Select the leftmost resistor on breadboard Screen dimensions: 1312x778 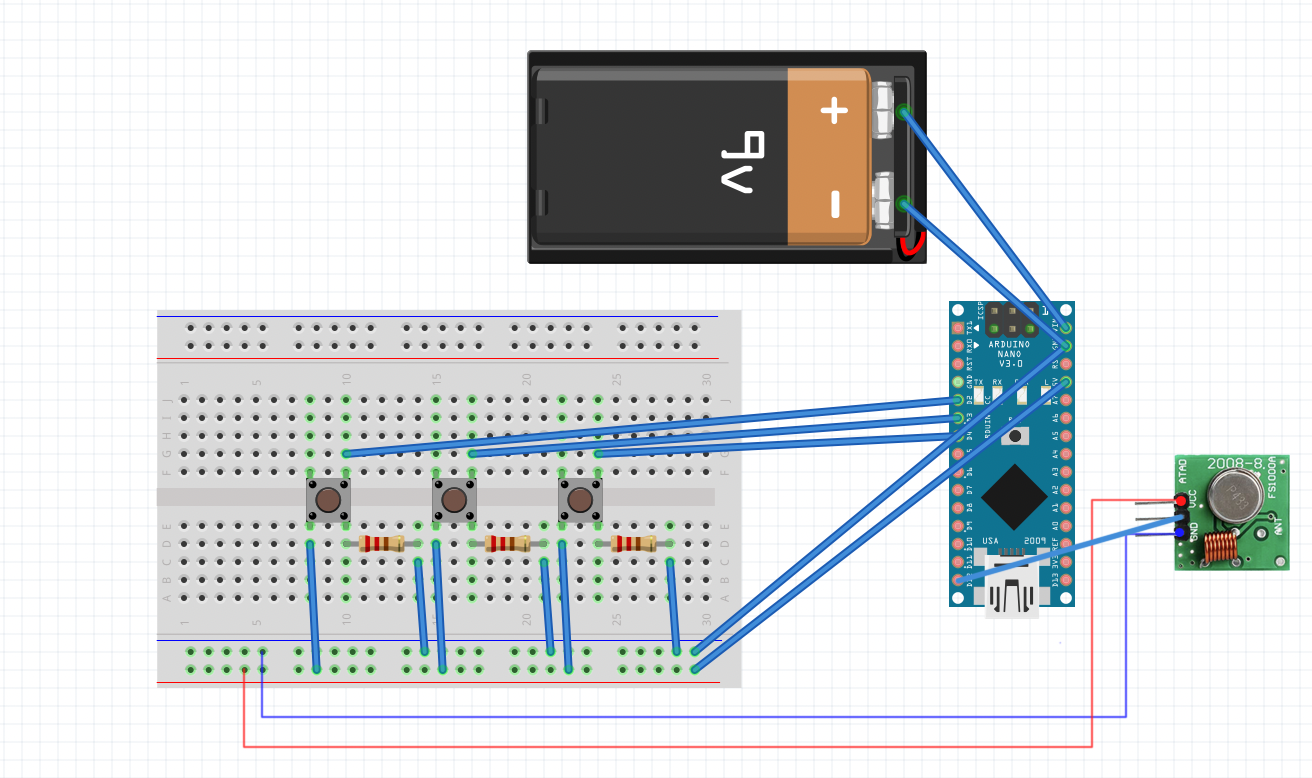point(382,543)
